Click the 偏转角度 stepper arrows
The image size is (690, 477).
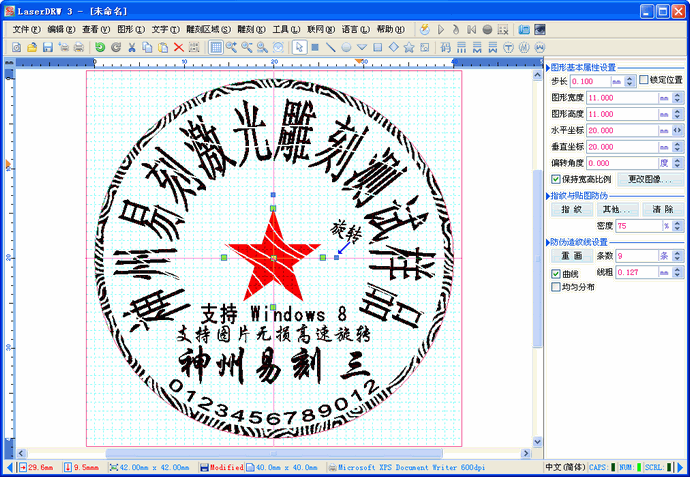click(x=678, y=163)
